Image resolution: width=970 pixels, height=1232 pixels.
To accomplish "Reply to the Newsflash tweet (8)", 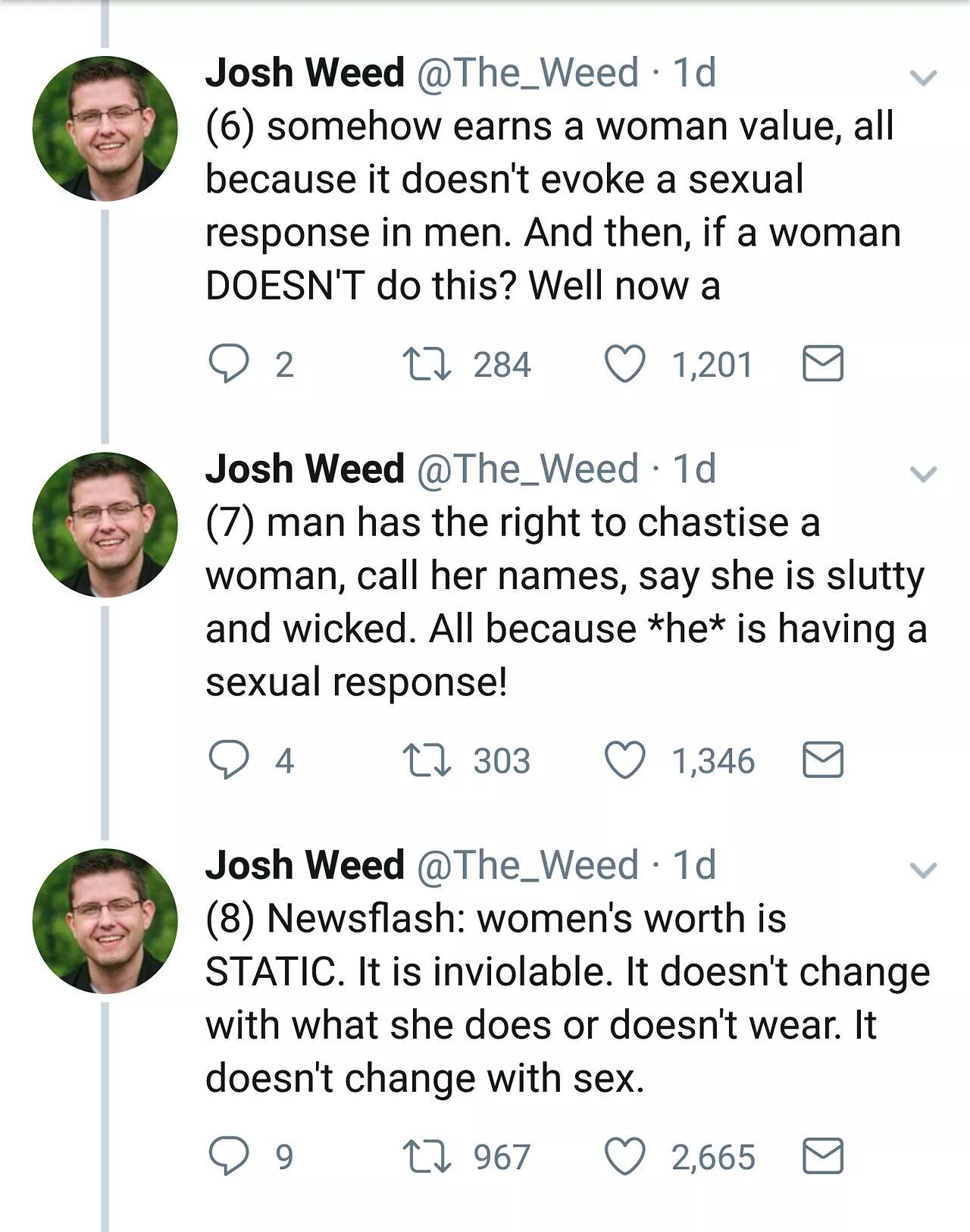I will (x=229, y=1157).
